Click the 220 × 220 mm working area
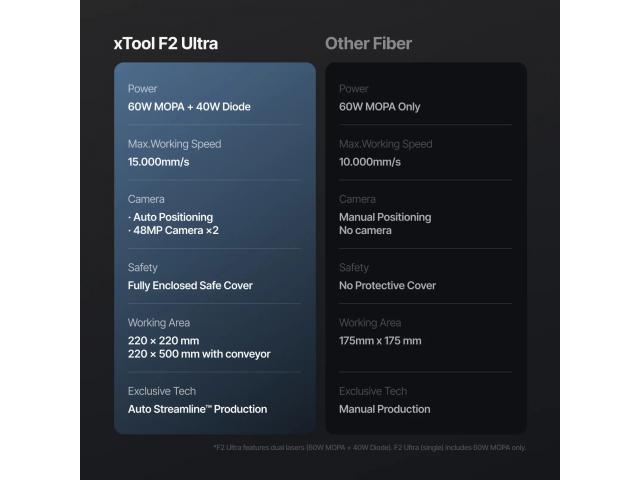 tap(163, 341)
